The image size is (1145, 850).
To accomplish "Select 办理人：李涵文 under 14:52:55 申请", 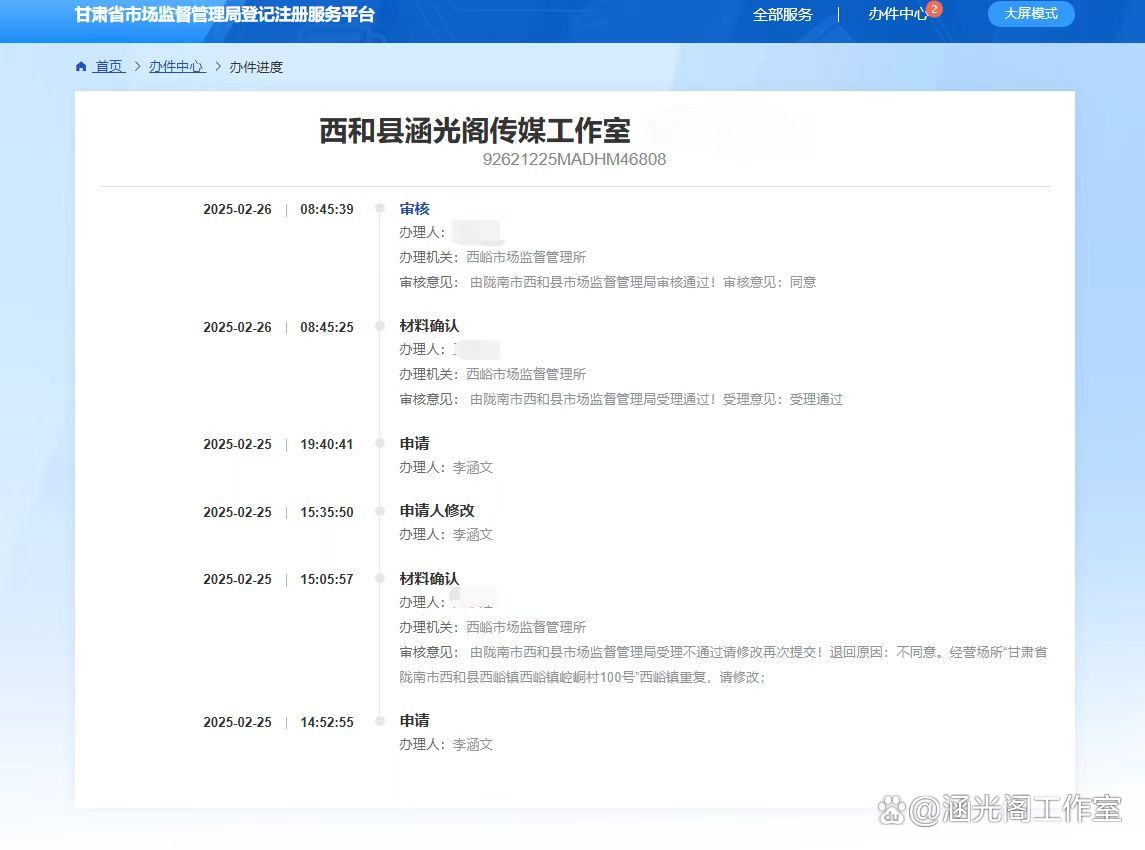I will pos(446,745).
